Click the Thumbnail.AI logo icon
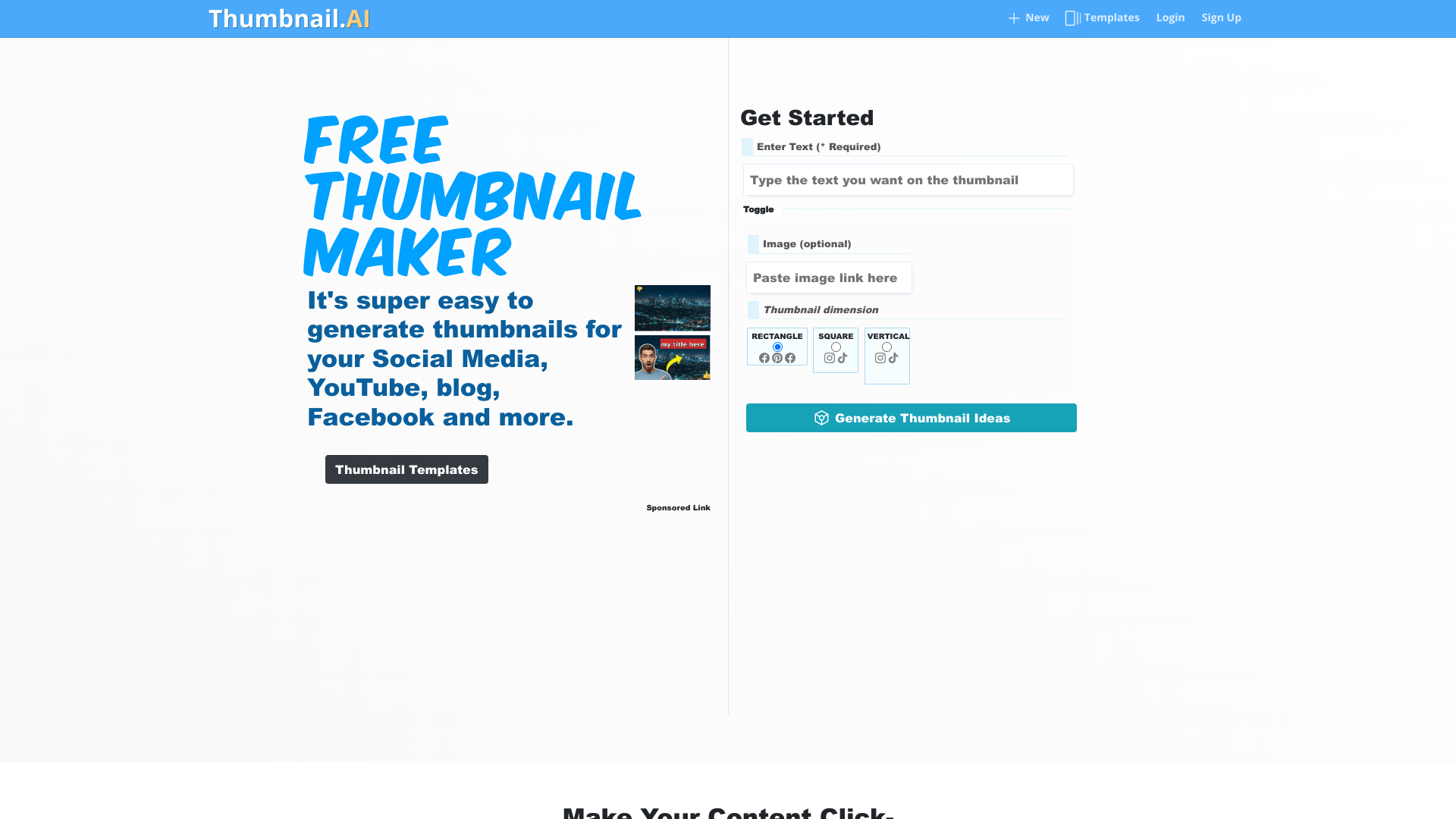 (289, 18)
